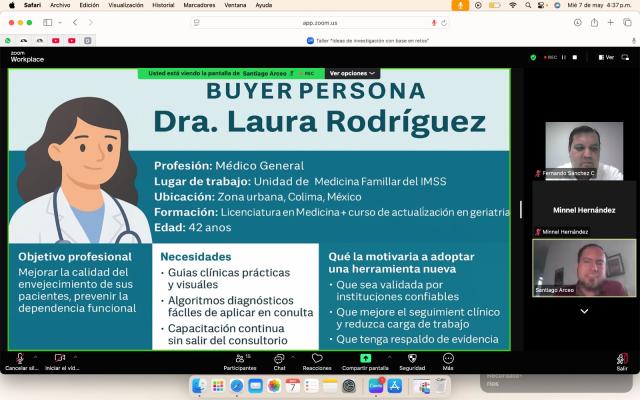Start video with the camera button
This screenshot has width=640, height=400.
click(x=61, y=359)
